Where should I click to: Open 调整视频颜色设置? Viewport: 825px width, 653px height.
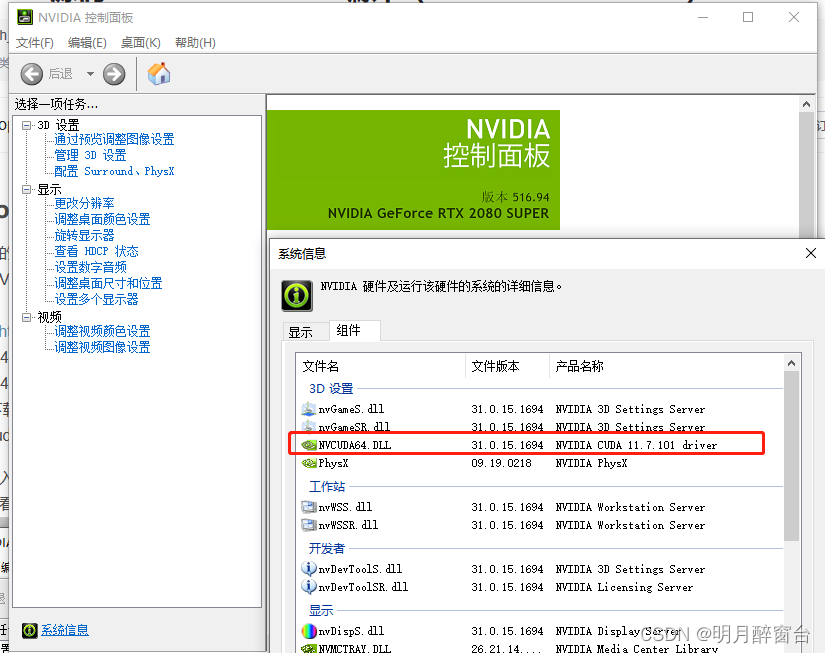(103, 331)
